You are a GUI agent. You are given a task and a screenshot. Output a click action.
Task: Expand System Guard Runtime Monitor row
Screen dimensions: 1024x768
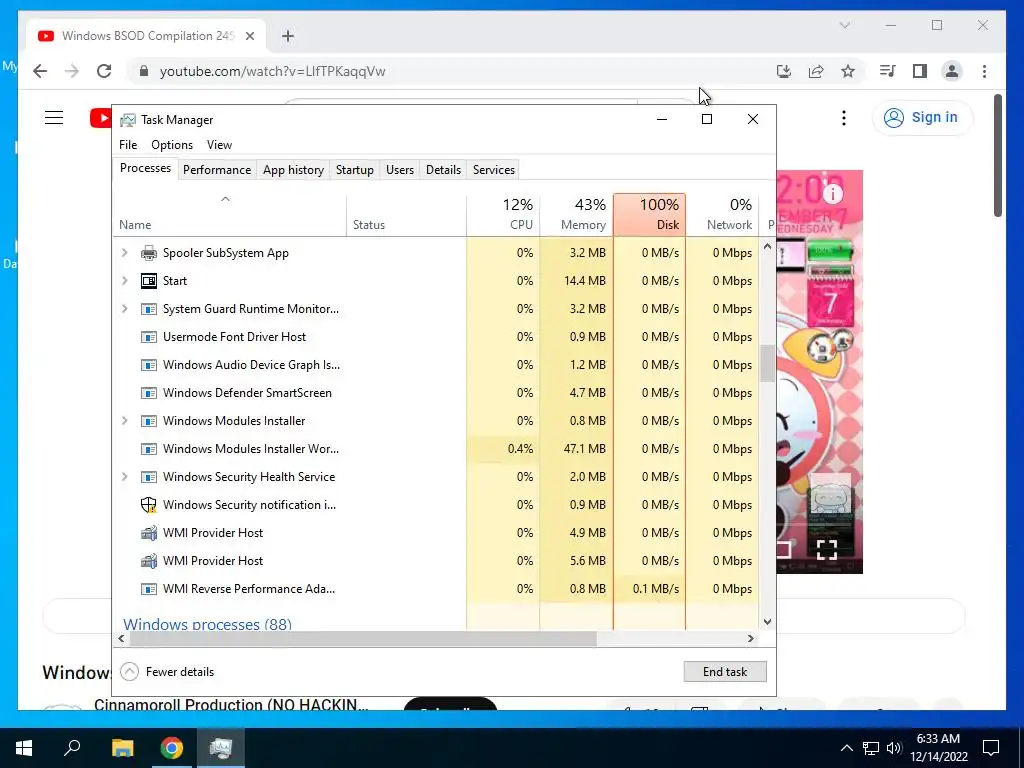(125, 309)
